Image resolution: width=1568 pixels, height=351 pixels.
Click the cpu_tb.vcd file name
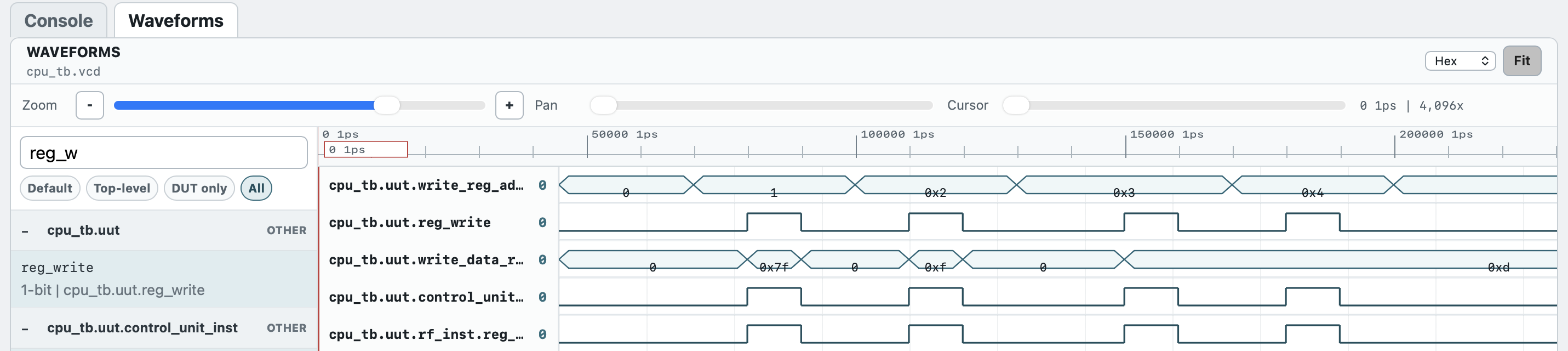coord(64,72)
